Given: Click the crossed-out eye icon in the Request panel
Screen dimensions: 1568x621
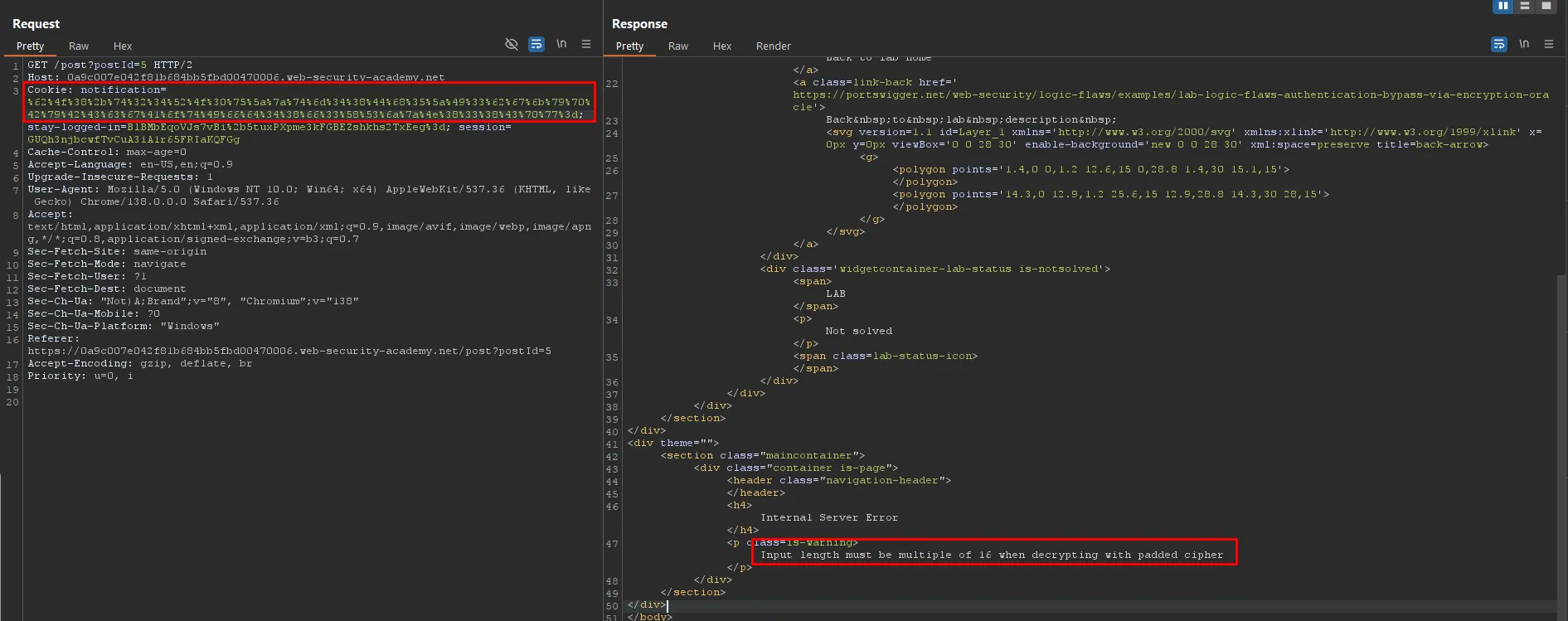Looking at the screenshot, I should 512,44.
